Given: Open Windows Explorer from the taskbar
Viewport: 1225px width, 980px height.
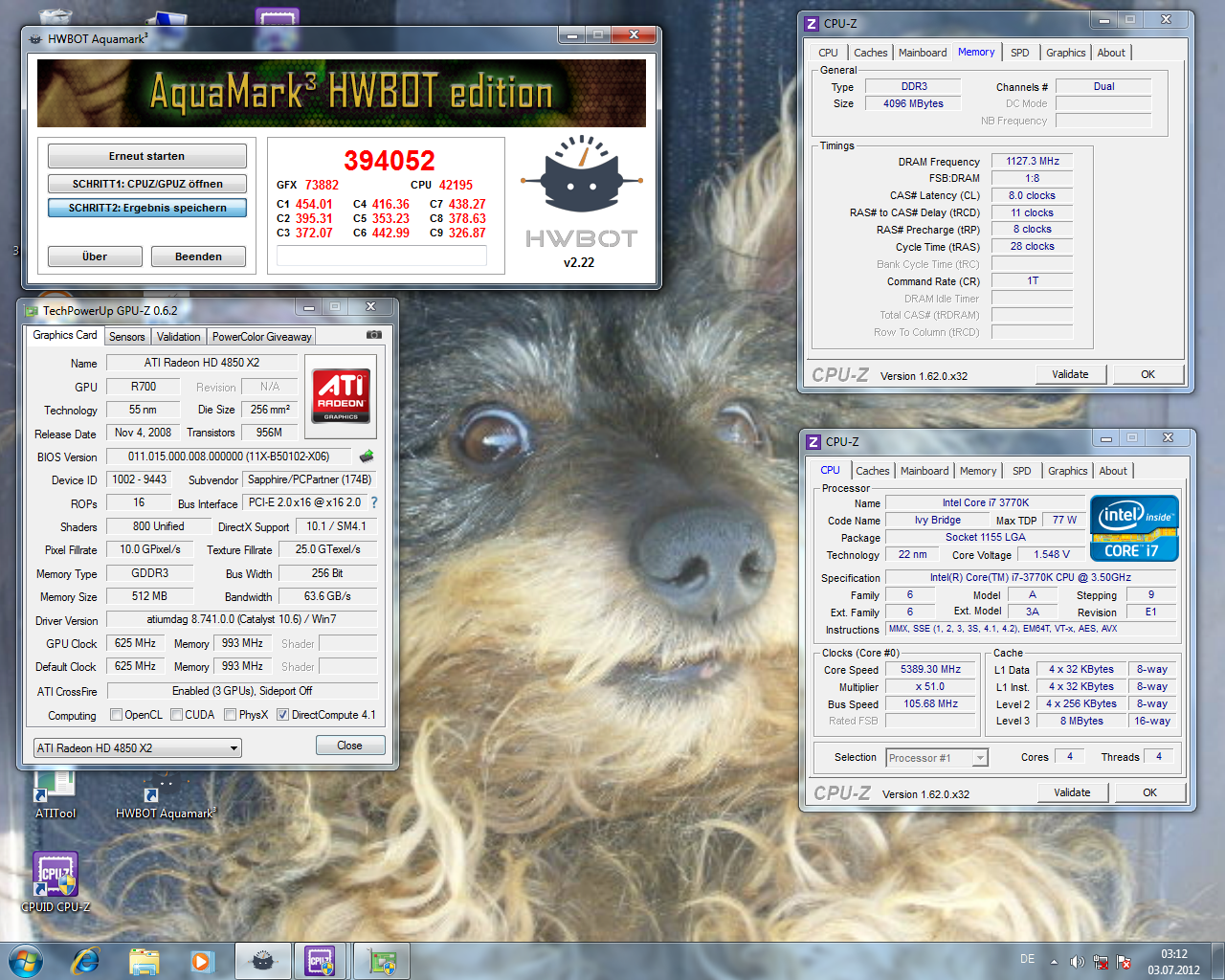Looking at the screenshot, I should click(x=144, y=961).
